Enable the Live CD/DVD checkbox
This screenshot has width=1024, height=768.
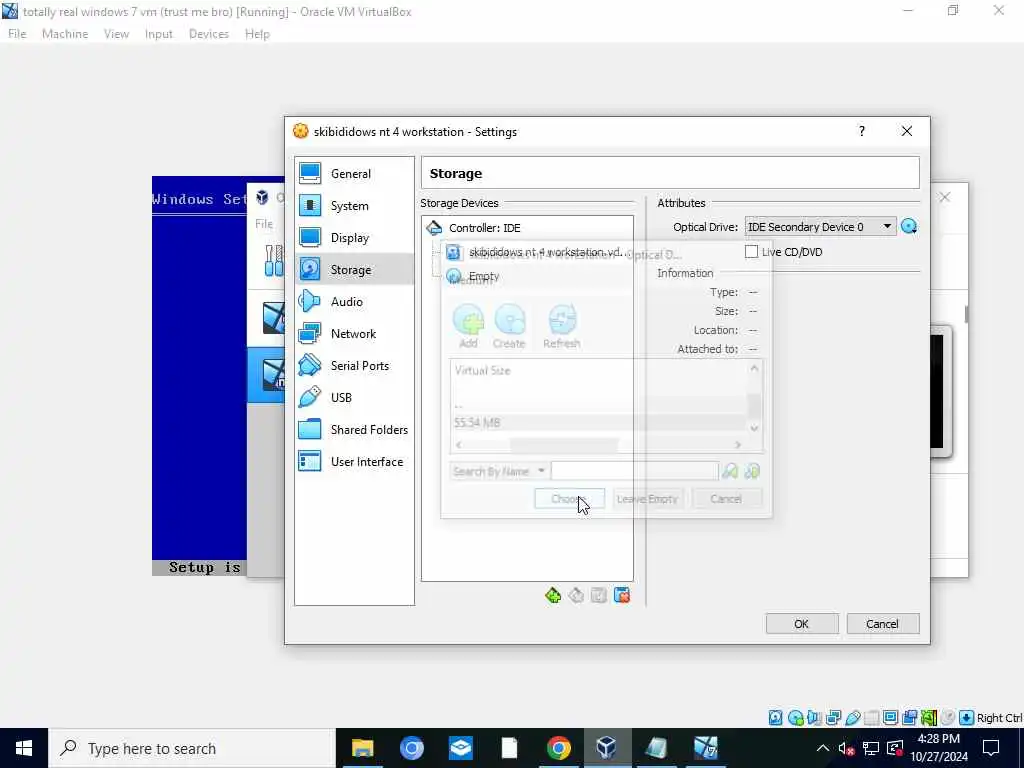coord(752,251)
